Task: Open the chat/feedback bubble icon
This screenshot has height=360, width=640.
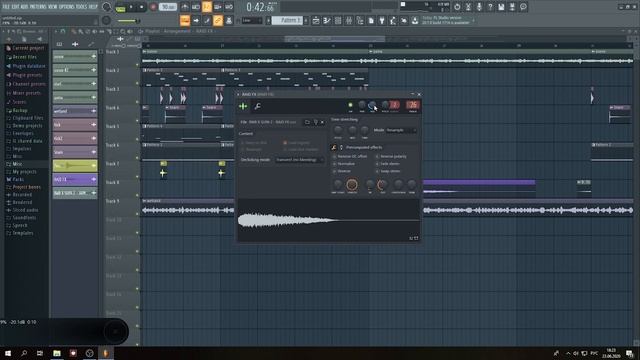Action: click(523, 7)
